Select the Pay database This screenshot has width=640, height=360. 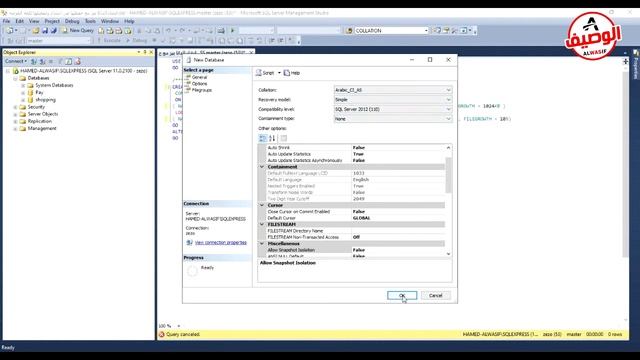pyautogui.click(x=39, y=93)
